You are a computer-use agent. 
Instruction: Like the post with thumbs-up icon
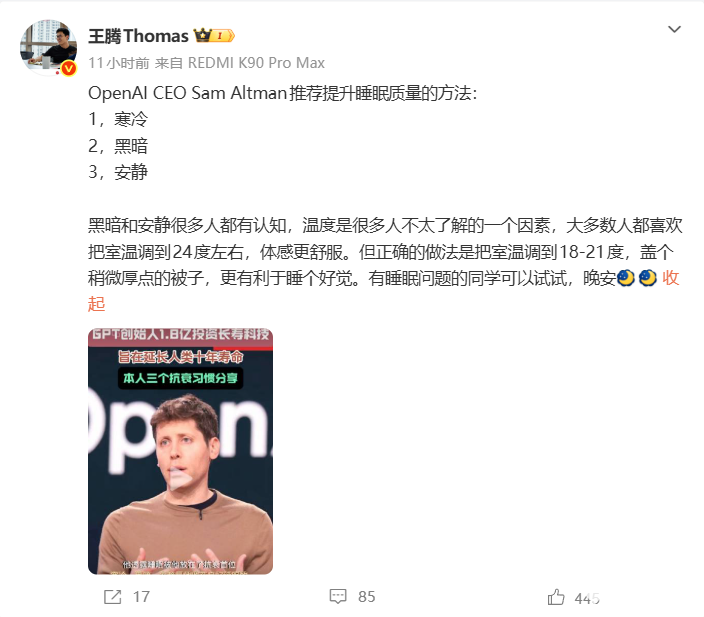[556, 597]
